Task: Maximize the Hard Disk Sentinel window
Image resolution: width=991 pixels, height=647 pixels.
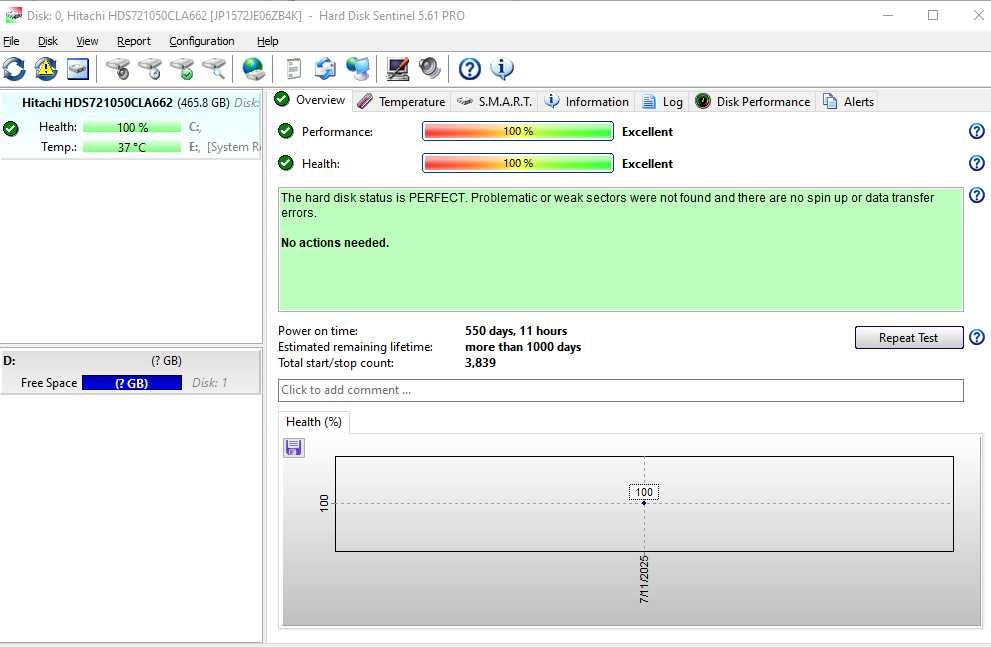Action: click(x=933, y=15)
